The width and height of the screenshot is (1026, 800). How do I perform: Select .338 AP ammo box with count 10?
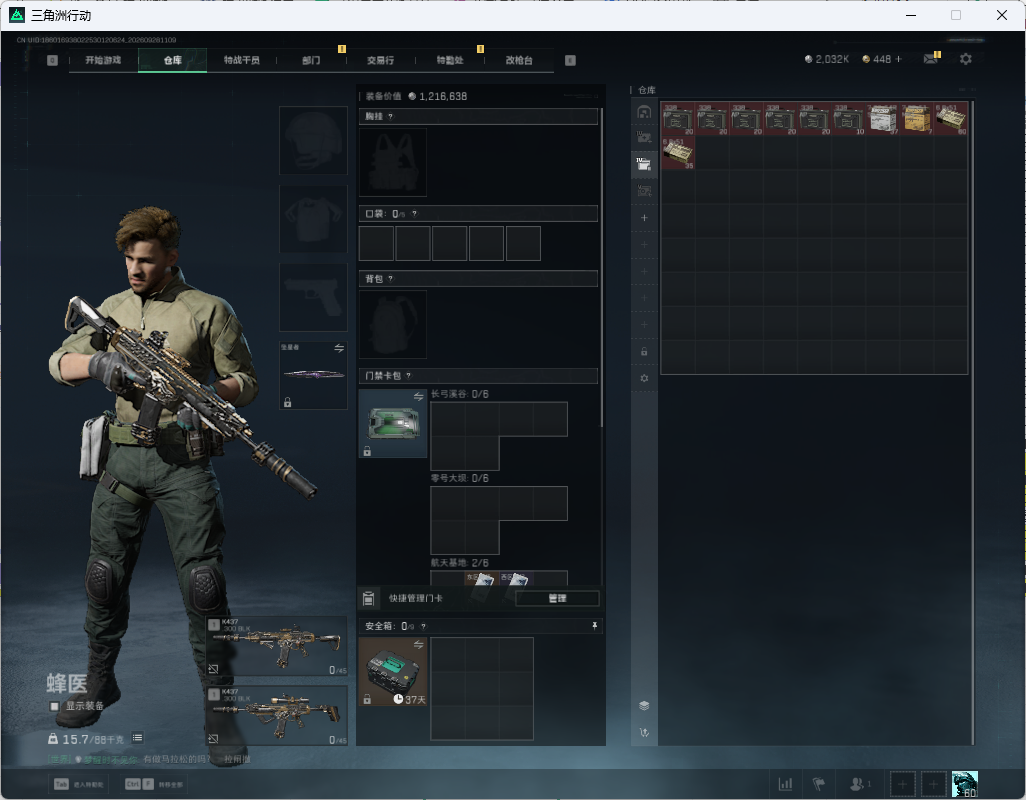coord(848,118)
